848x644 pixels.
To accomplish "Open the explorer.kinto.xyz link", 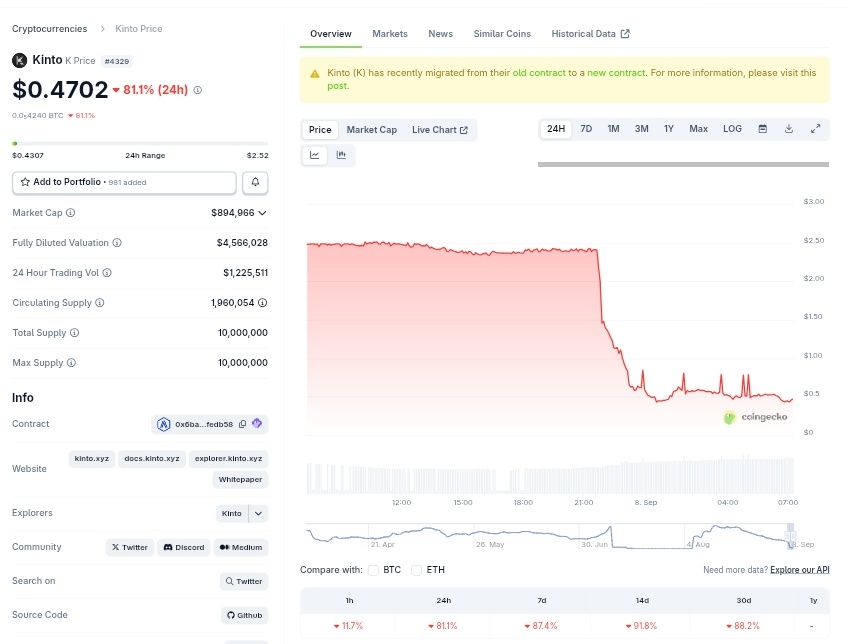I will [x=228, y=459].
